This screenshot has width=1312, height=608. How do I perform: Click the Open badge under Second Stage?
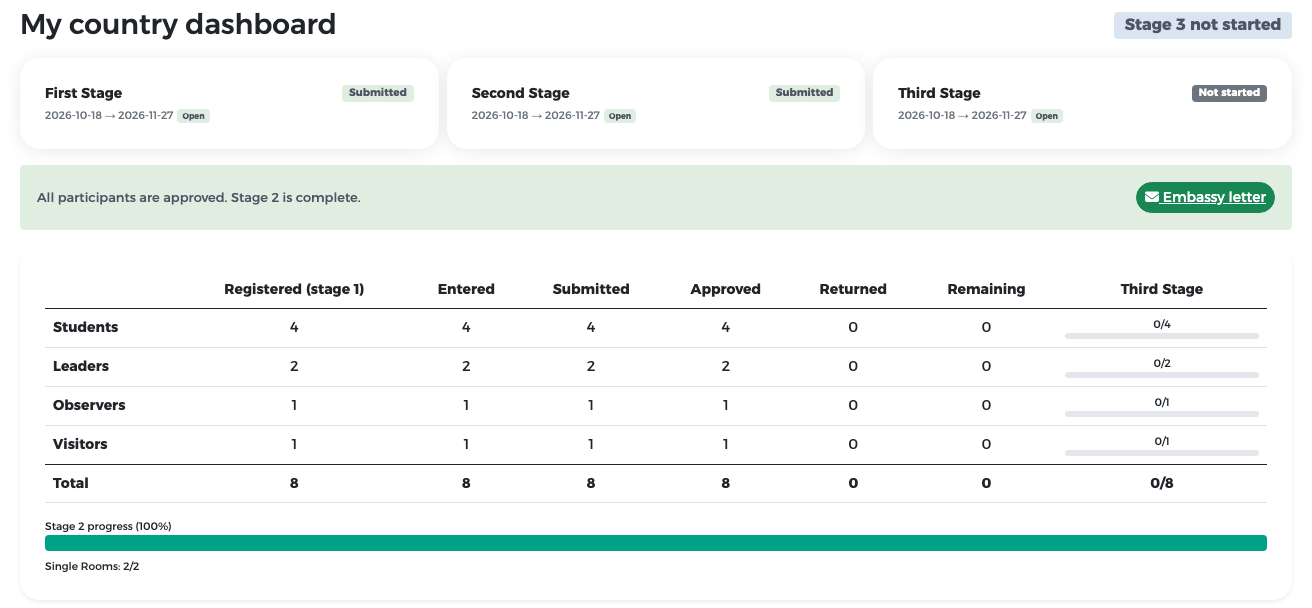click(x=620, y=116)
